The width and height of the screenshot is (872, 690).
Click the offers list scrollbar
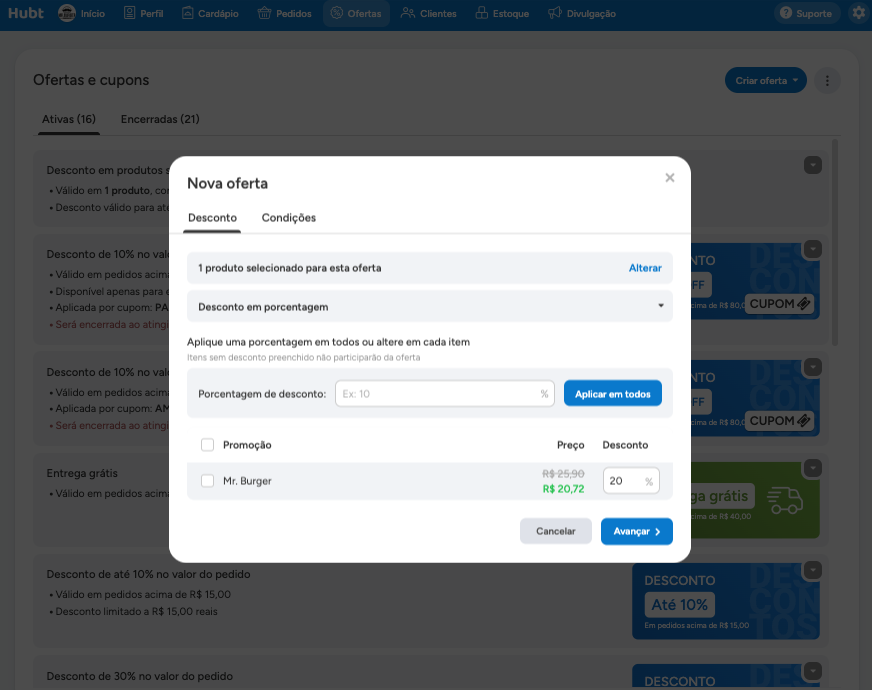pyautogui.click(x=835, y=242)
